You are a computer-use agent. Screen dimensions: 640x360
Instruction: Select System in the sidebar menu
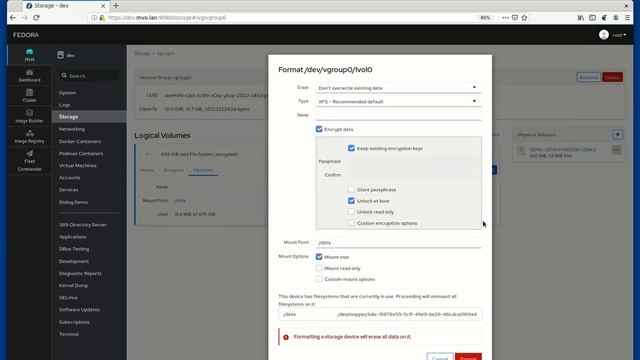[x=67, y=93]
